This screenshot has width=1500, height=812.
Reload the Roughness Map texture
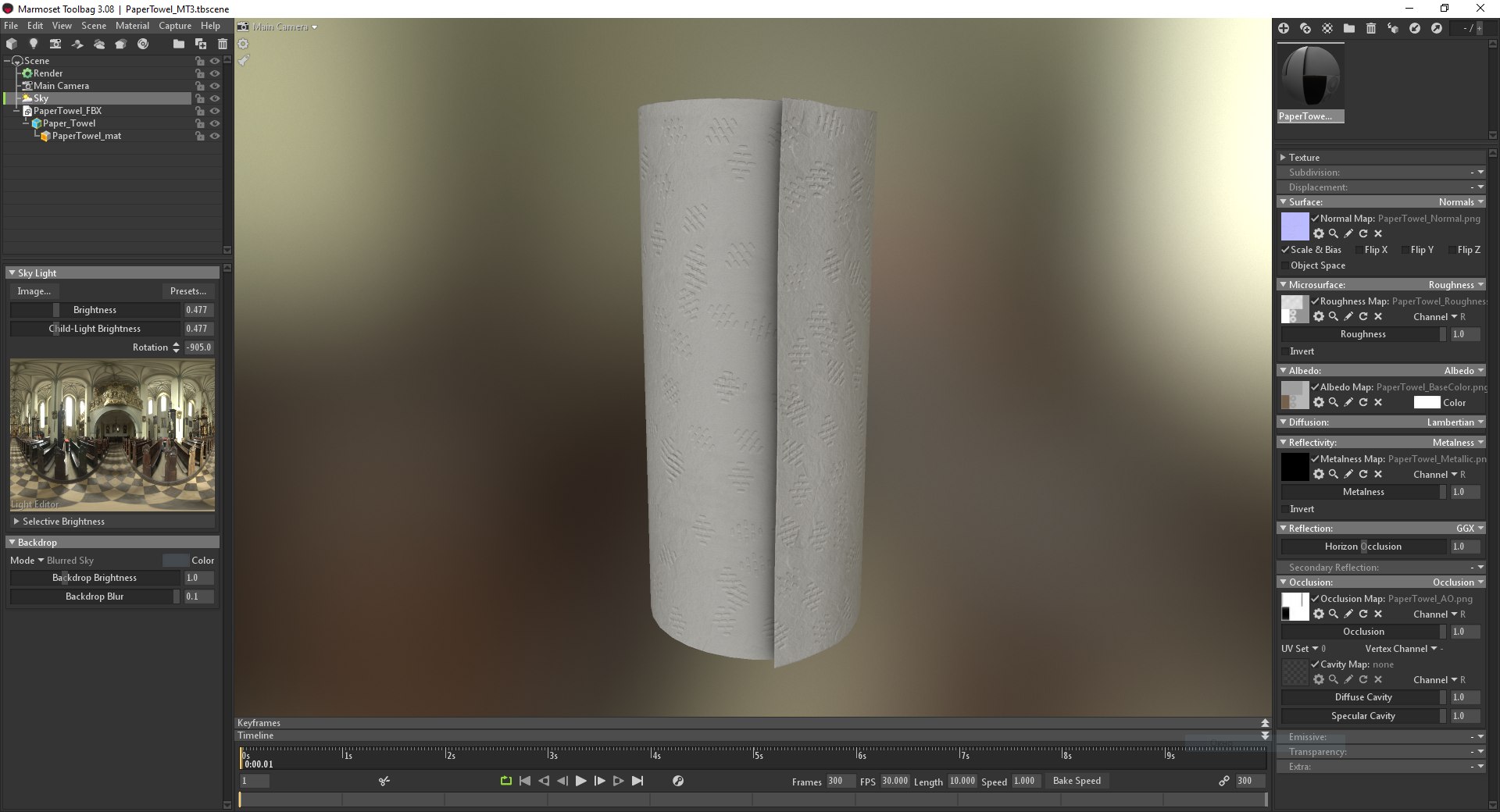pyautogui.click(x=1363, y=316)
